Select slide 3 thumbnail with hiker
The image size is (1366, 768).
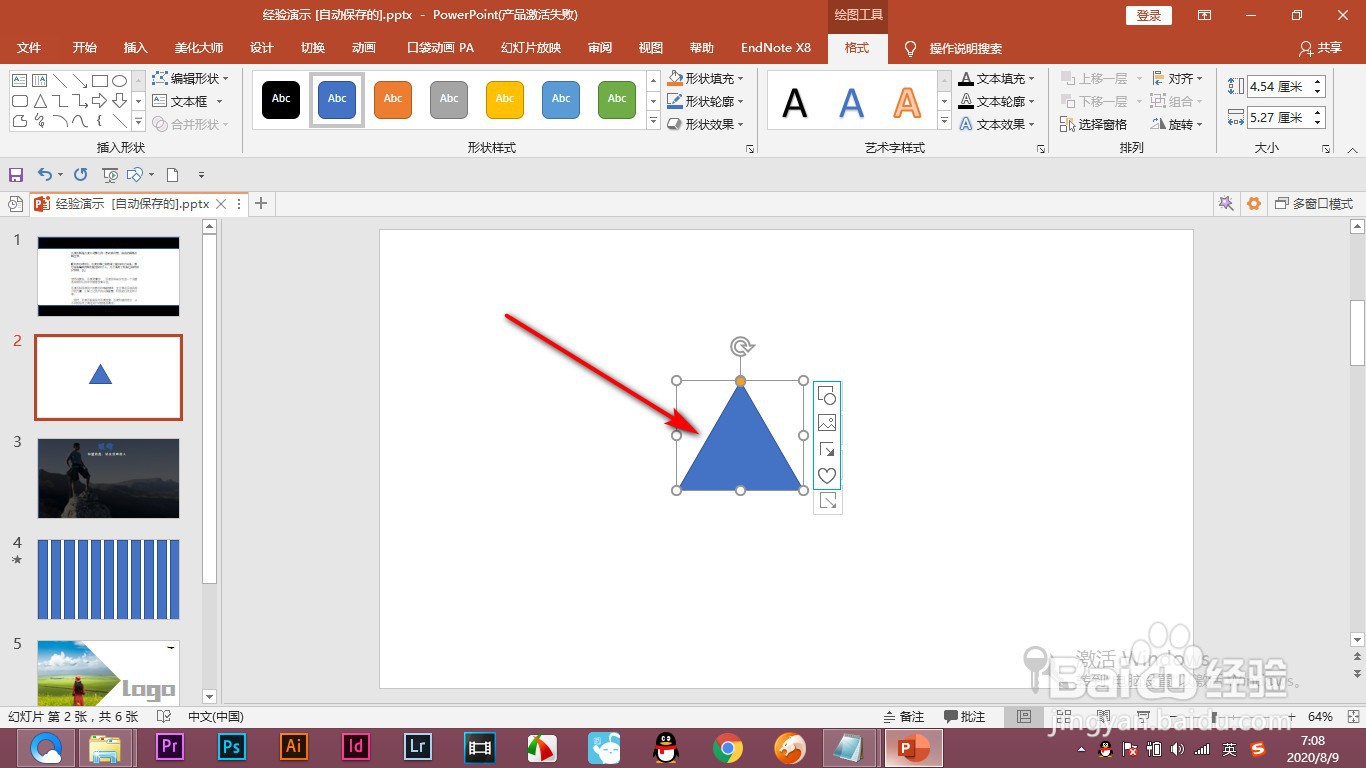[109, 478]
